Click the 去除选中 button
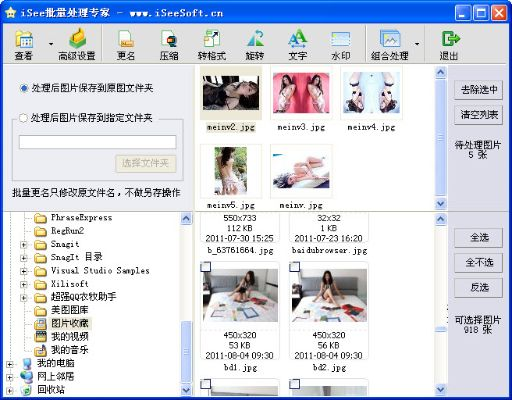This screenshot has width=512, height=400. click(x=478, y=90)
